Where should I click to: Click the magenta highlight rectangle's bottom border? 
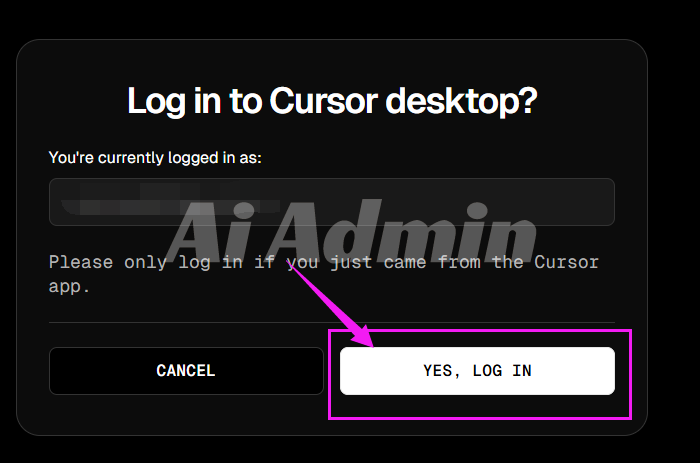tap(480, 418)
